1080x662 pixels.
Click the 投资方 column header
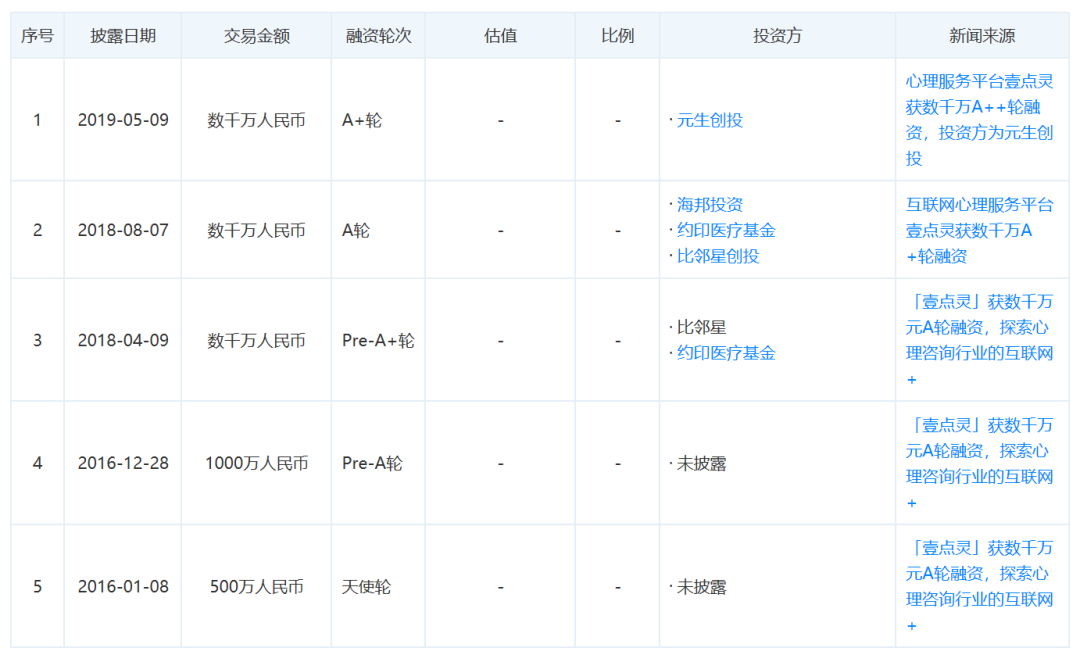click(x=777, y=36)
